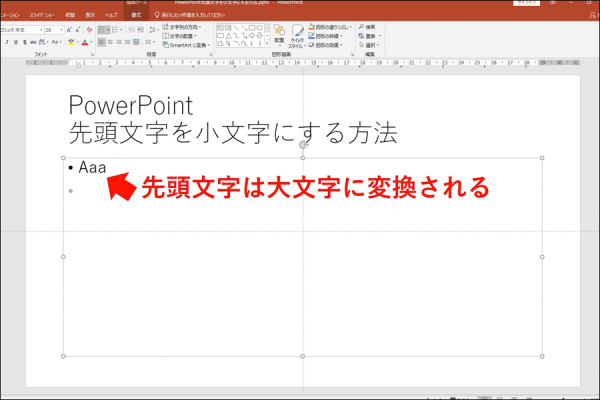Open 図形の効果 shape effects
This screenshot has height=400, width=600.
pos(326,45)
